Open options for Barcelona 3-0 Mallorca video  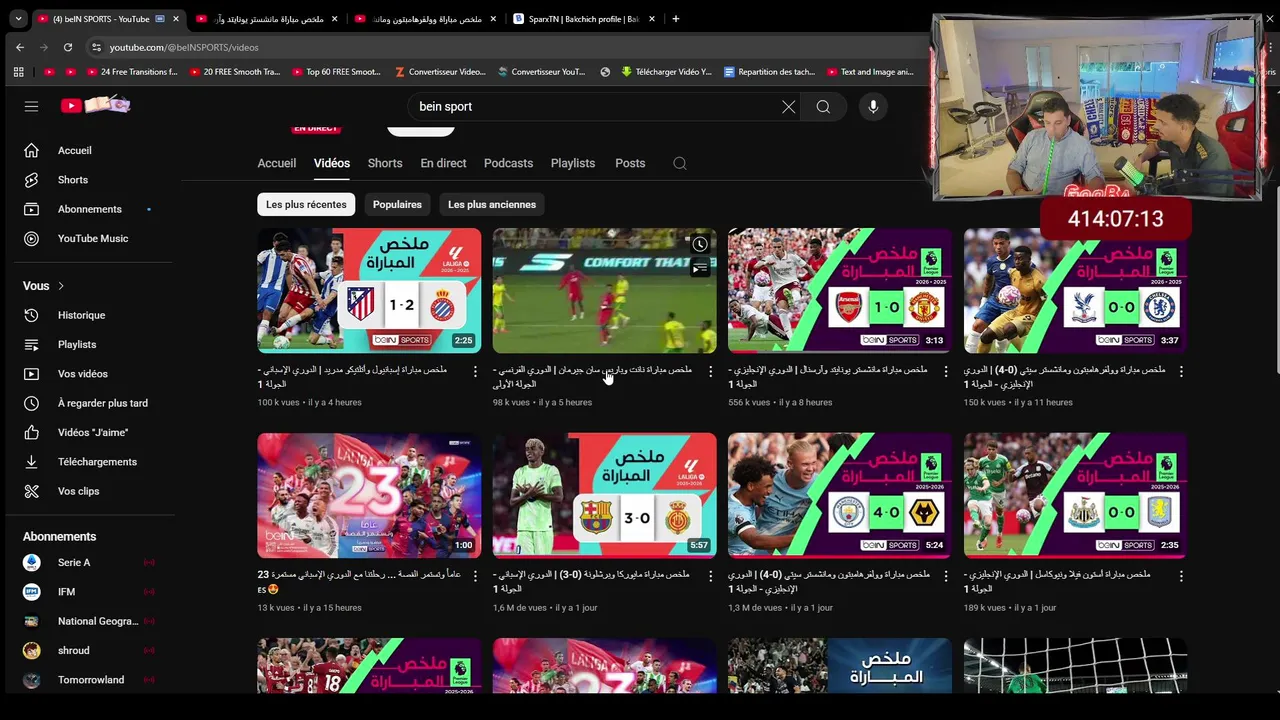pyautogui.click(x=711, y=576)
